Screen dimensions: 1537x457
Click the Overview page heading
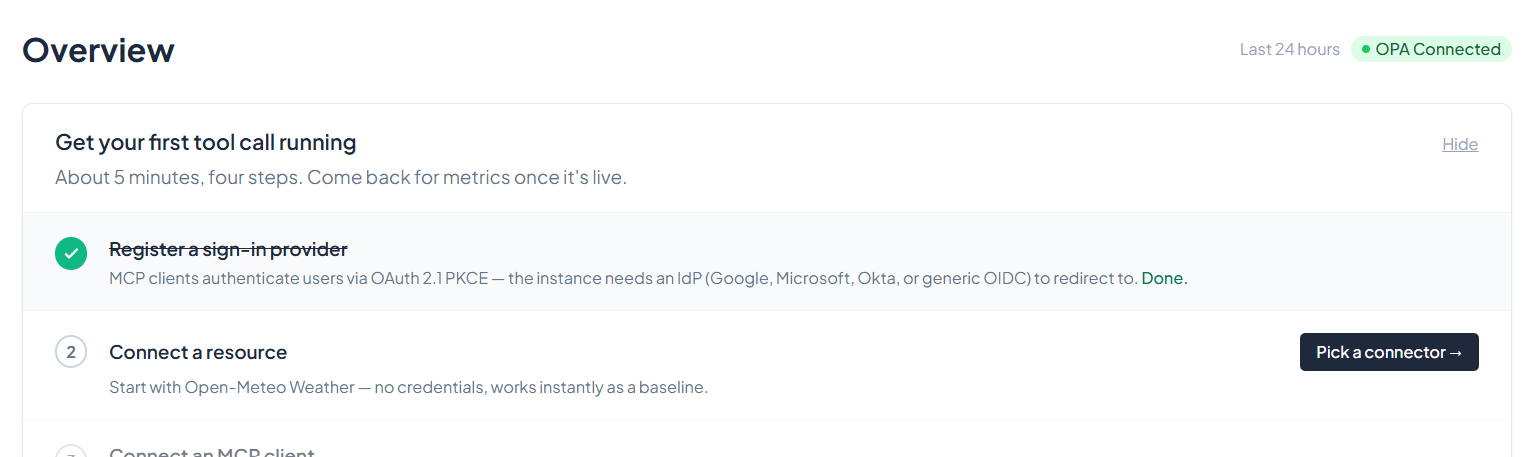point(99,49)
